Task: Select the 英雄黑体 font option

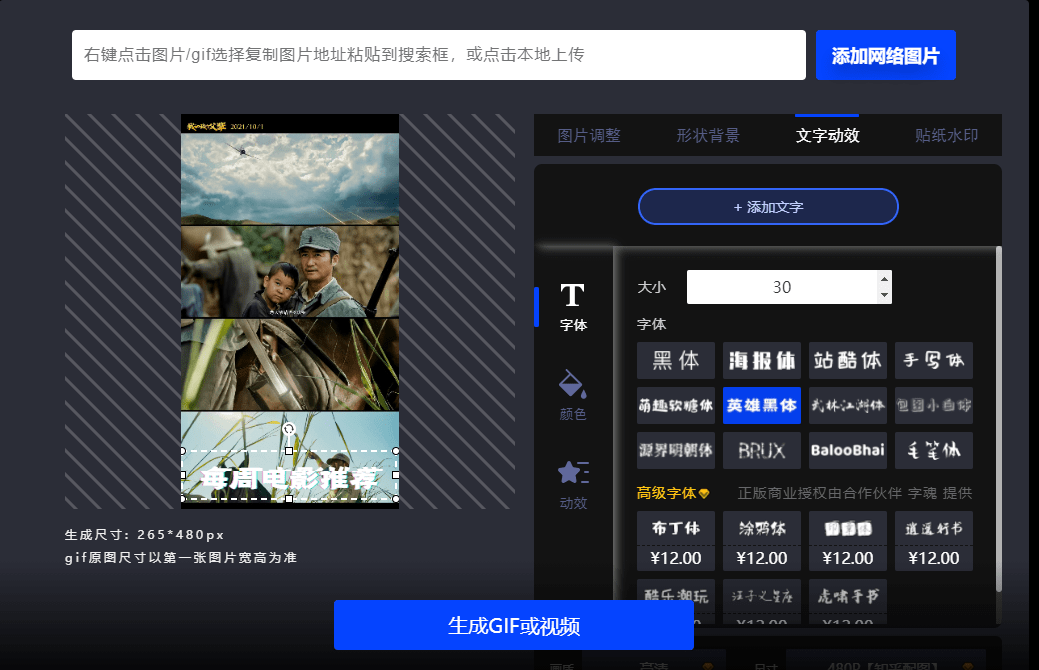Action: tap(762, 405)
